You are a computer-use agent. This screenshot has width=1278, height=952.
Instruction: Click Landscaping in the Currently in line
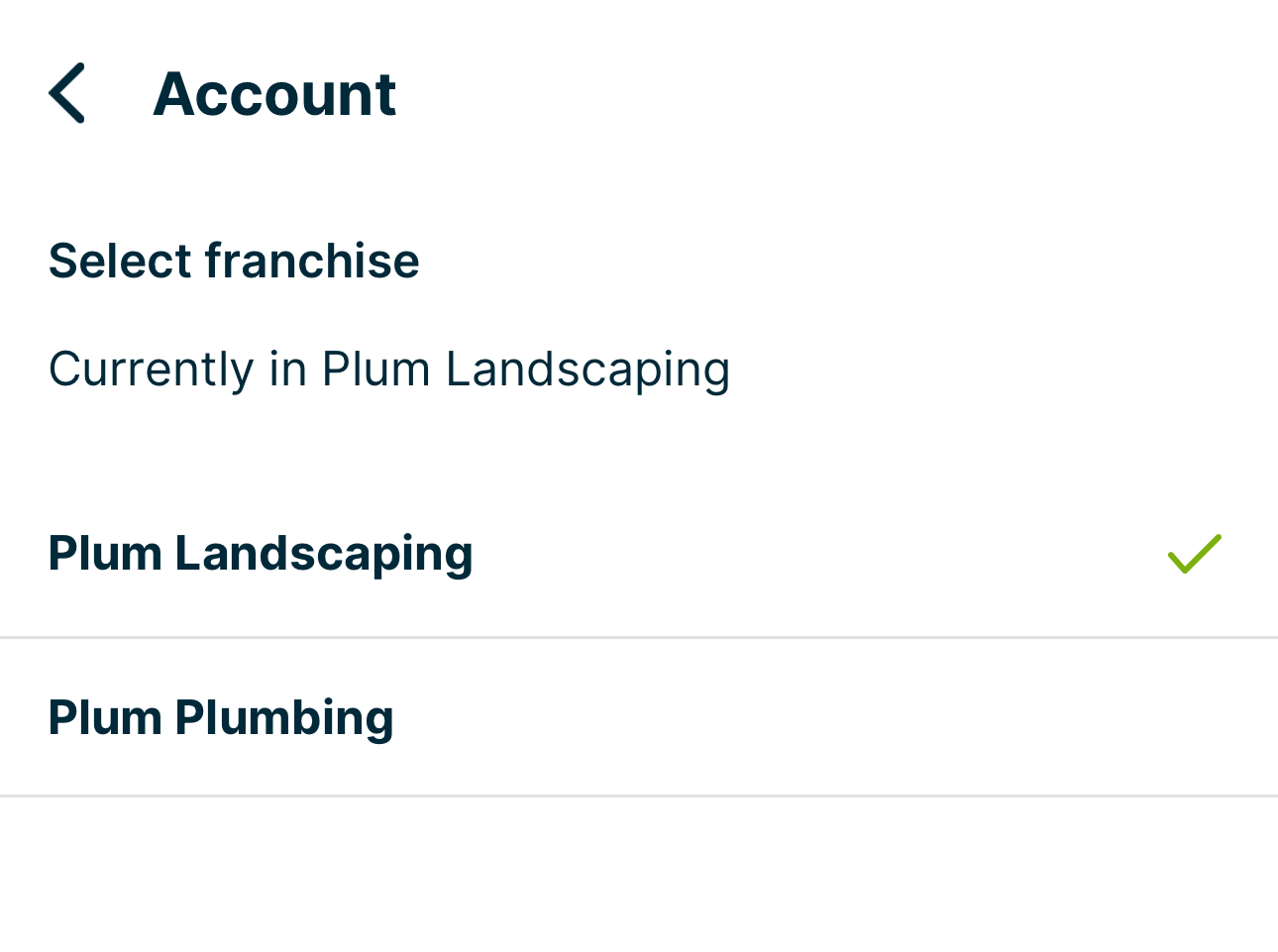[x=587, y=370]
